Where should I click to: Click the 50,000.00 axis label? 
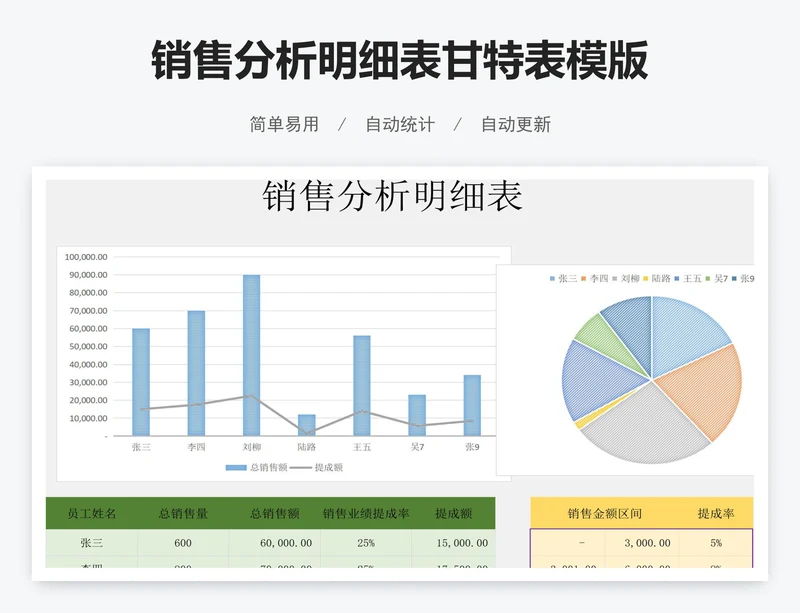coord(88,347)
